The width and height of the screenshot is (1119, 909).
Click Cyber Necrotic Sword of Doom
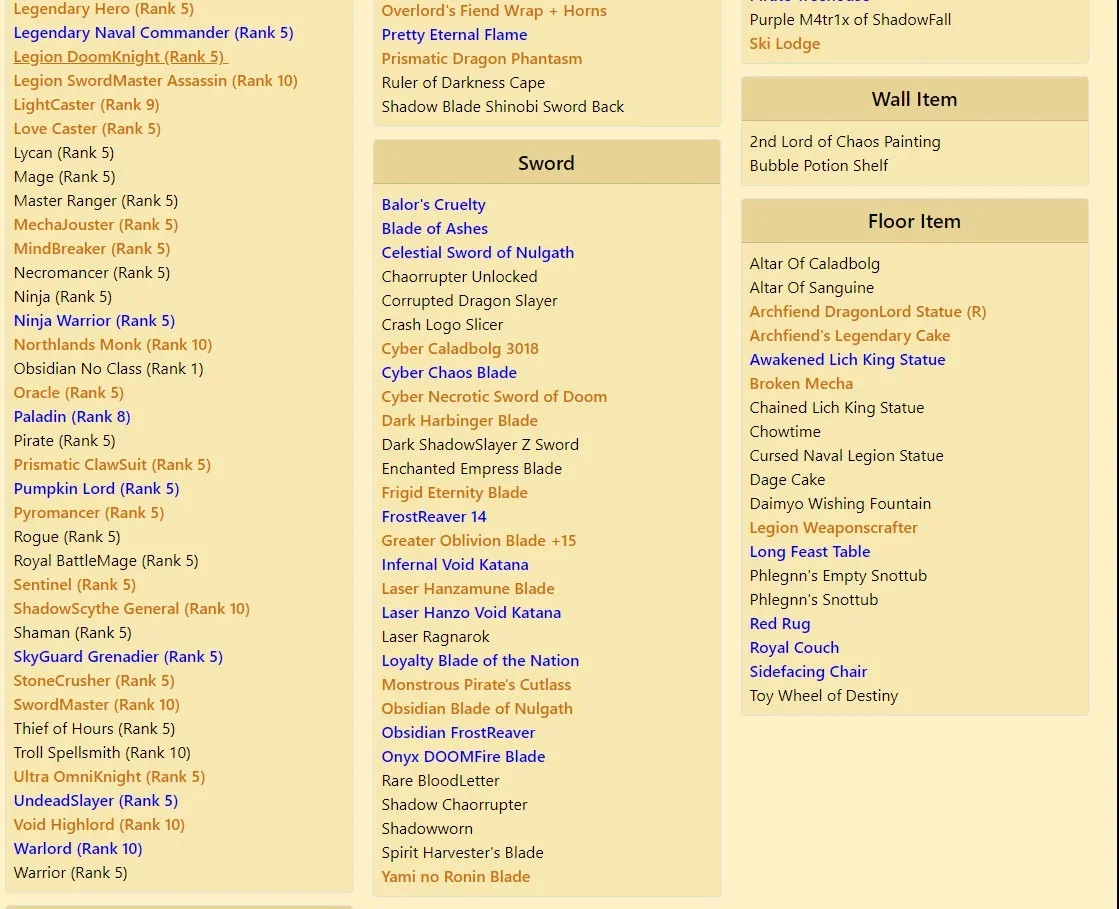(x=495, y=397)
